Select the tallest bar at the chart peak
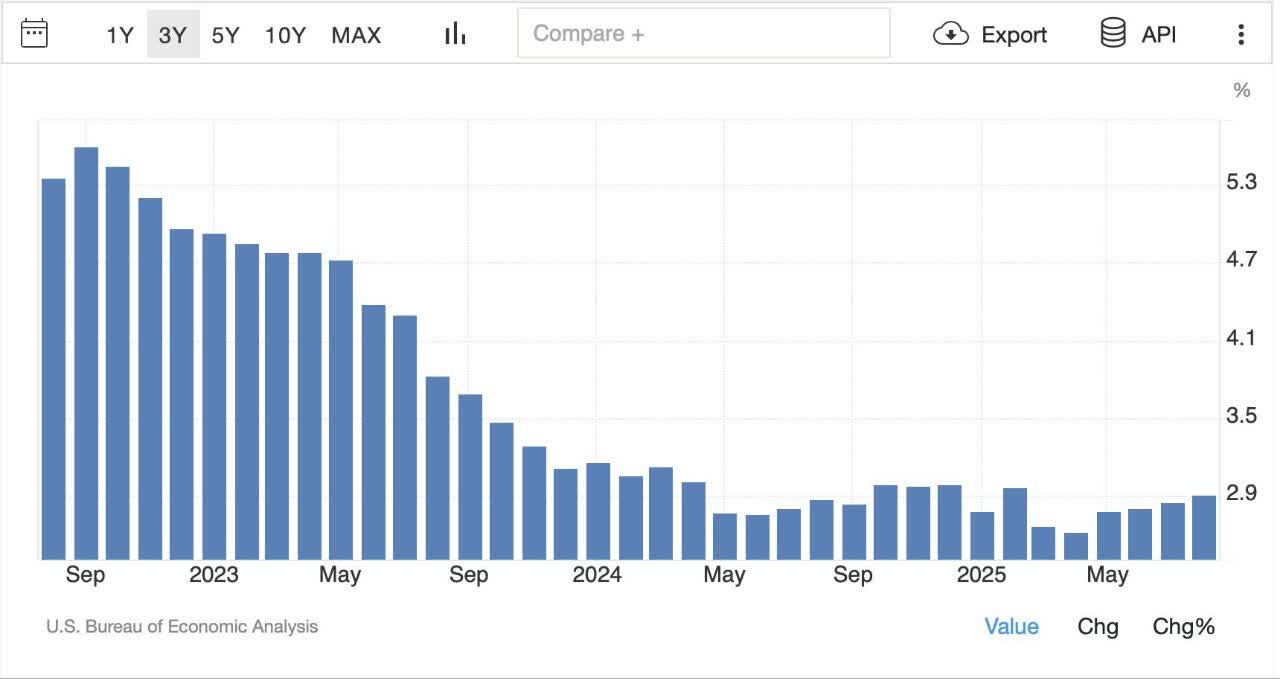 point(86,353)
